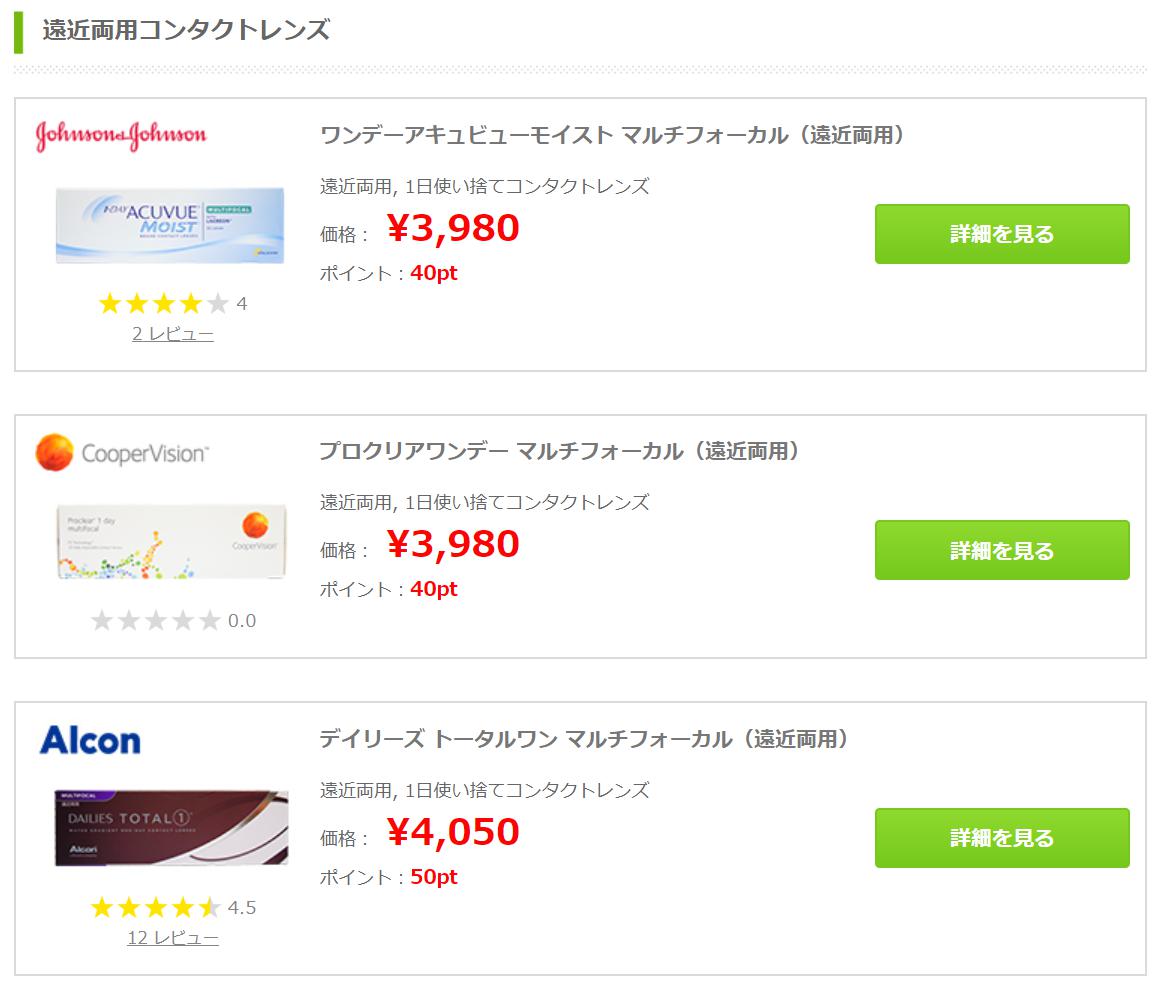Click 詳細を見る for Proclear One Day multifocal
Image resolution: width=1163 pixels, height=990 pixels.
[1002, 550]
